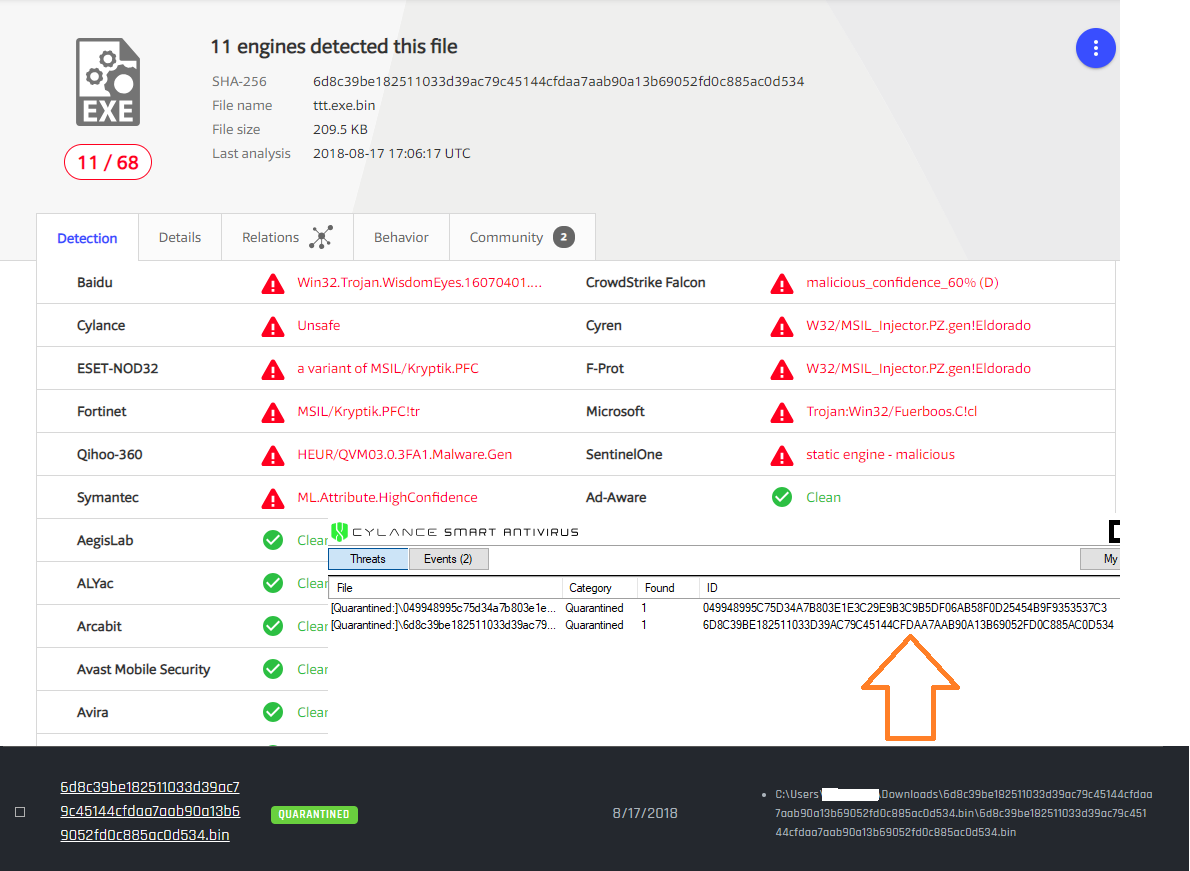Click the check icon for Avast Mobile Security
1190x871 pixels.
(x=272, y=669)
